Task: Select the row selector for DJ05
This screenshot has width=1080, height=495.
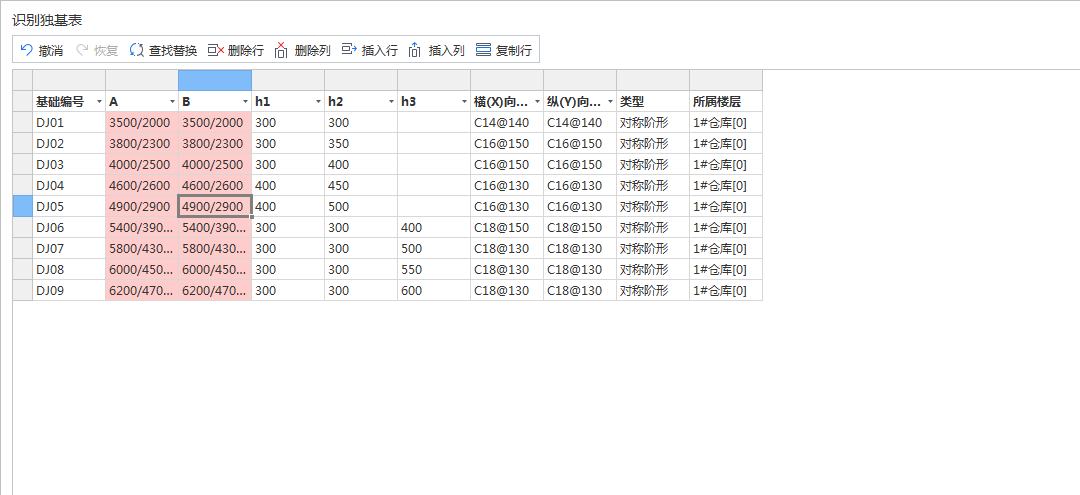Action: 23,207
